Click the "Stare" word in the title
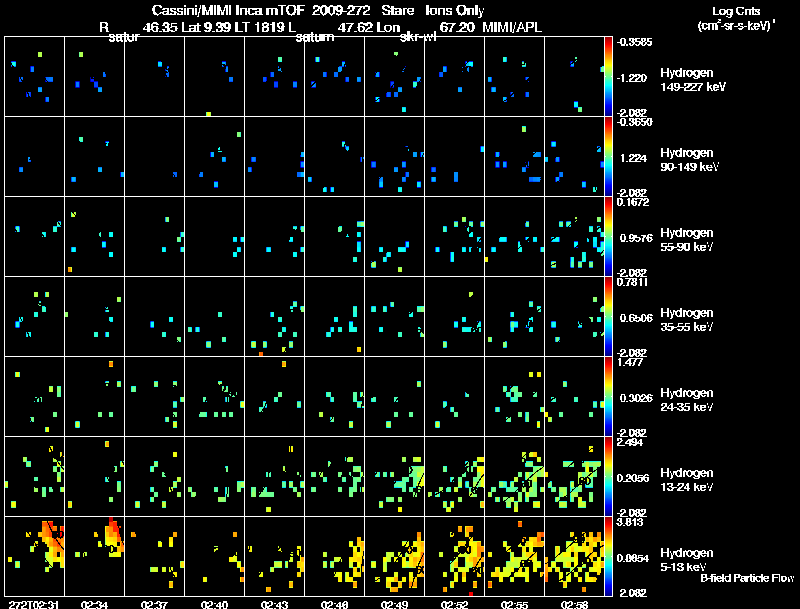 coord(397,10)
